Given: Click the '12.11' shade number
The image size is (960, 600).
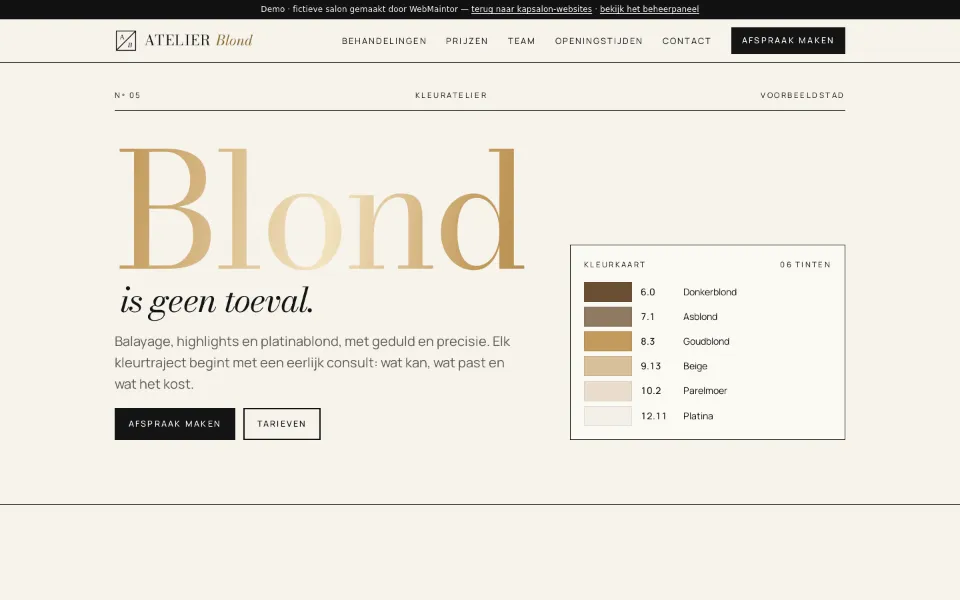Looking at the screenshot, I should [x=653, y=416].
